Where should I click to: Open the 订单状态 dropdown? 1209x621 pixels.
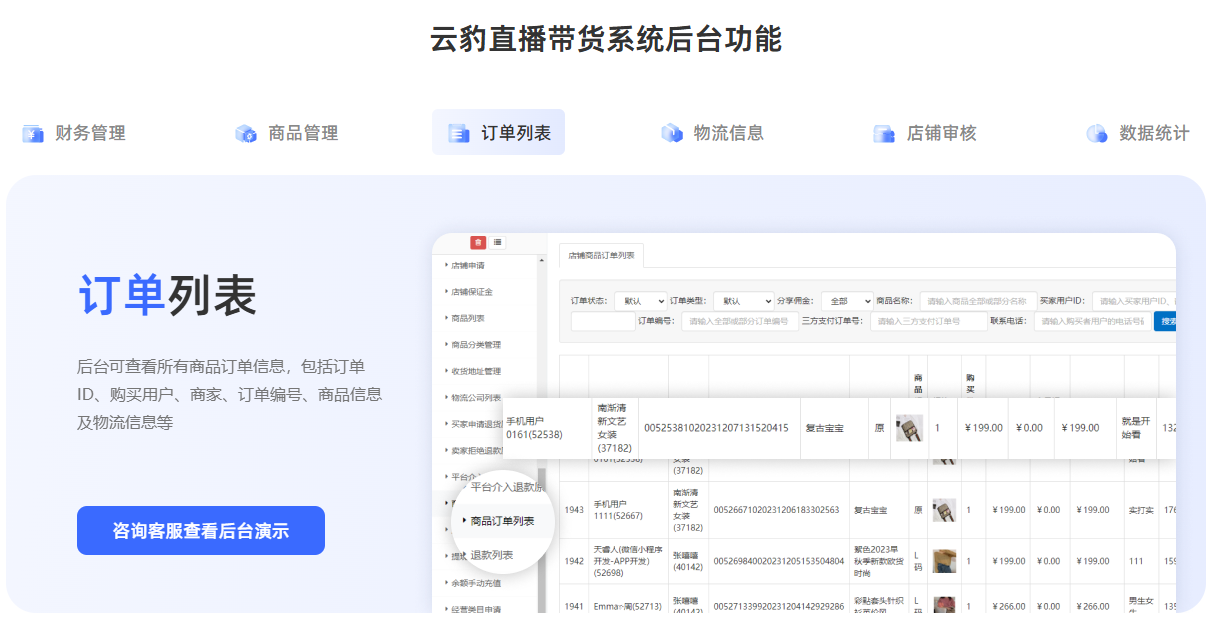click(641, 300)
